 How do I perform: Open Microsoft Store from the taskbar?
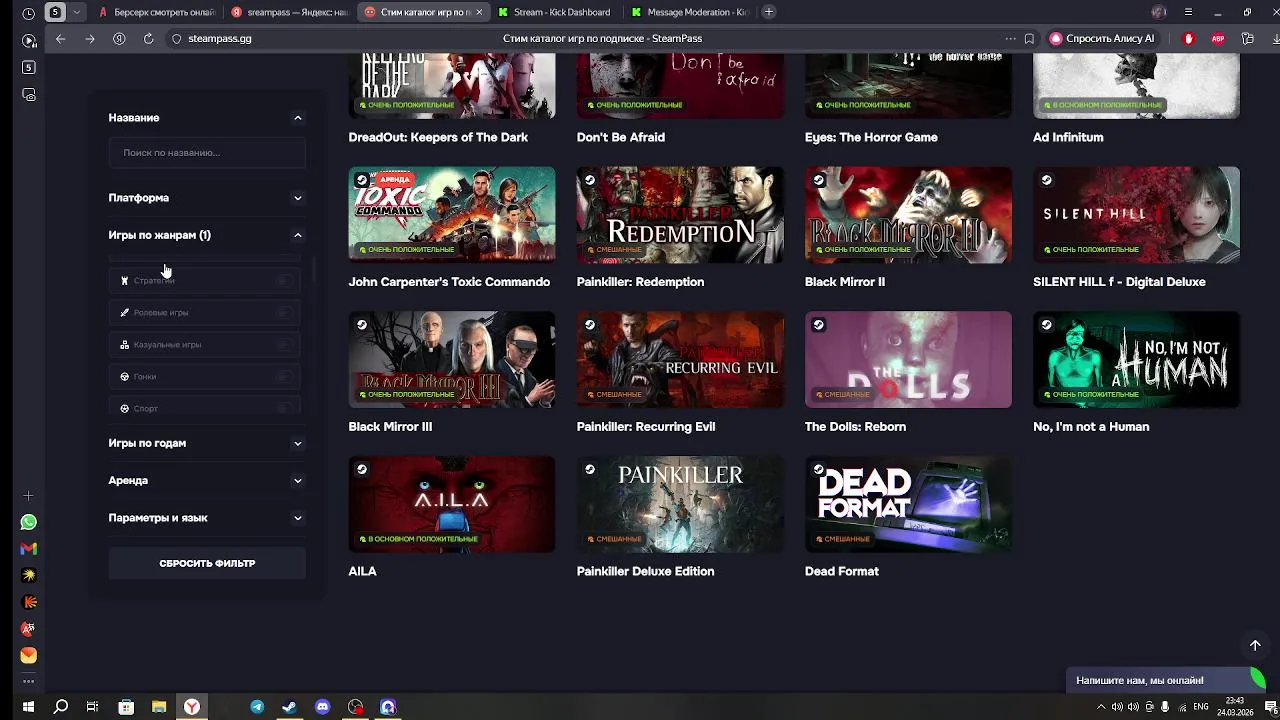(x=126, y=707)
